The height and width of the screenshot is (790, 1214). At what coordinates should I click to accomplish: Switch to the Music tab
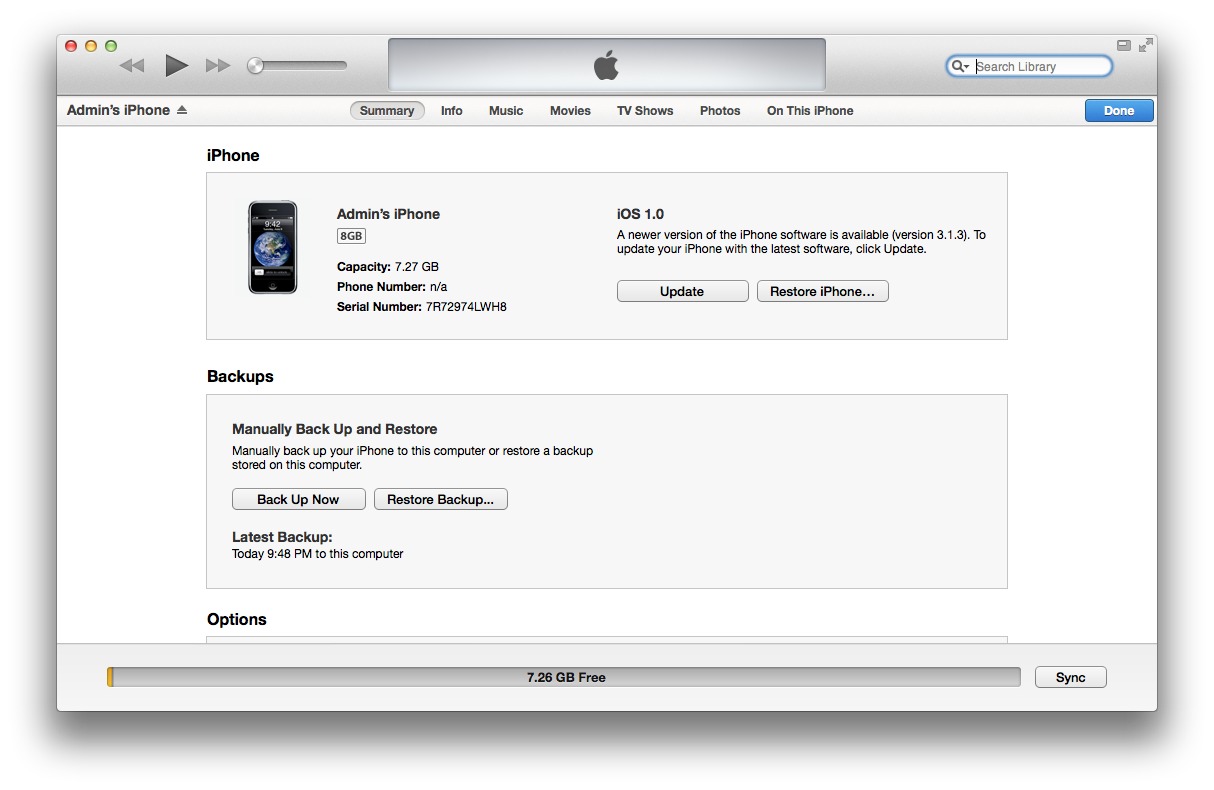pyautogui.click(x=506, y=111)
